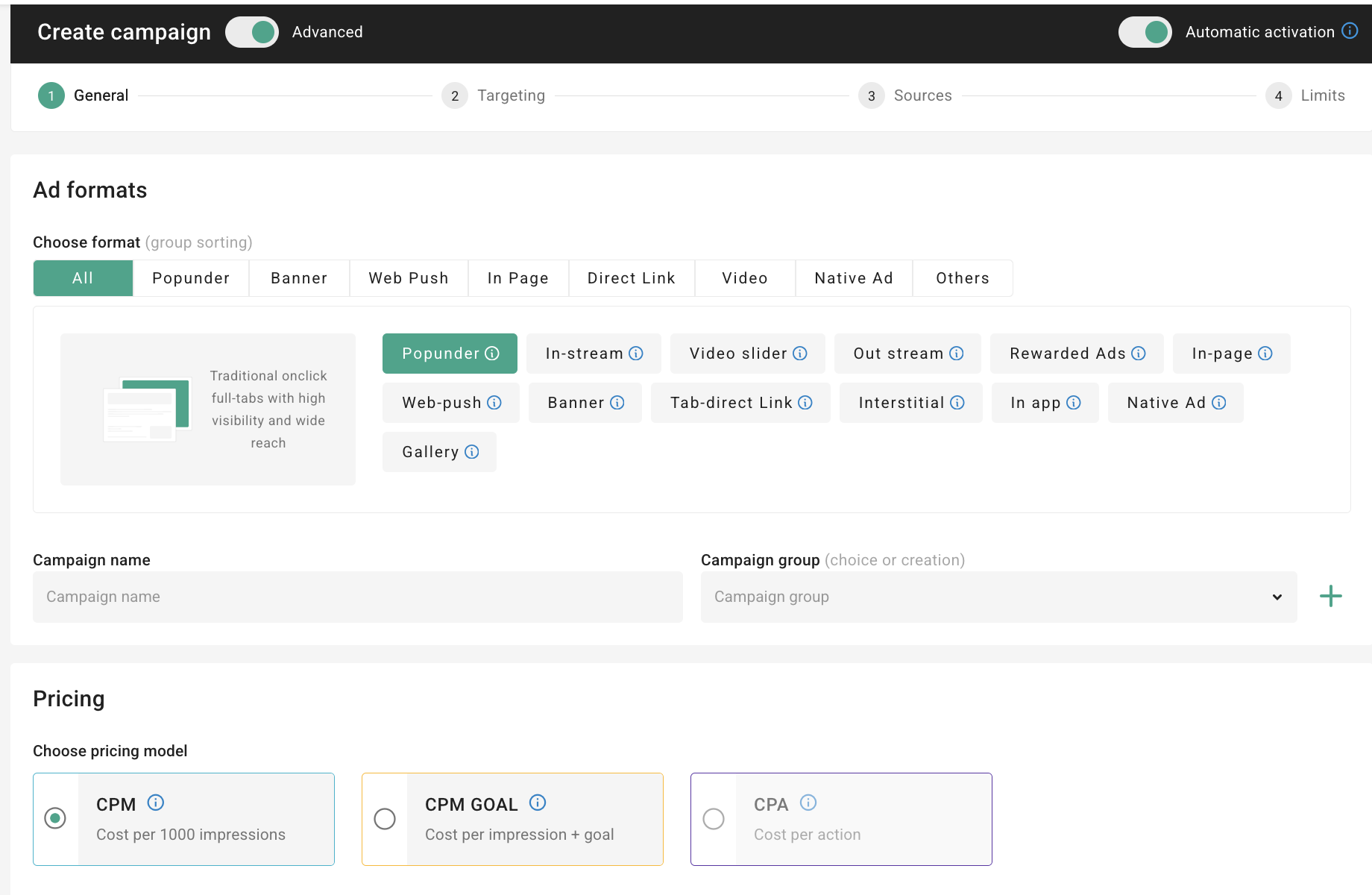Switch to the Banner format tab
Viewport: 1372px width, 895px height.
coord(298,277)
